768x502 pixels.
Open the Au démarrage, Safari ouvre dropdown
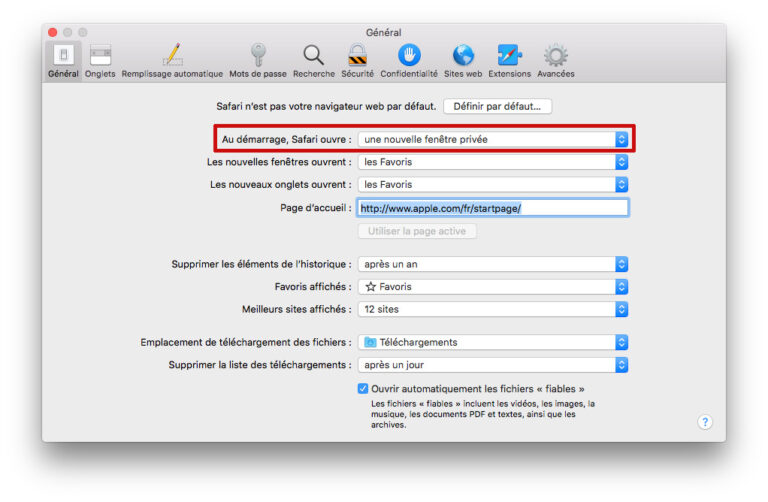(493, 139)
